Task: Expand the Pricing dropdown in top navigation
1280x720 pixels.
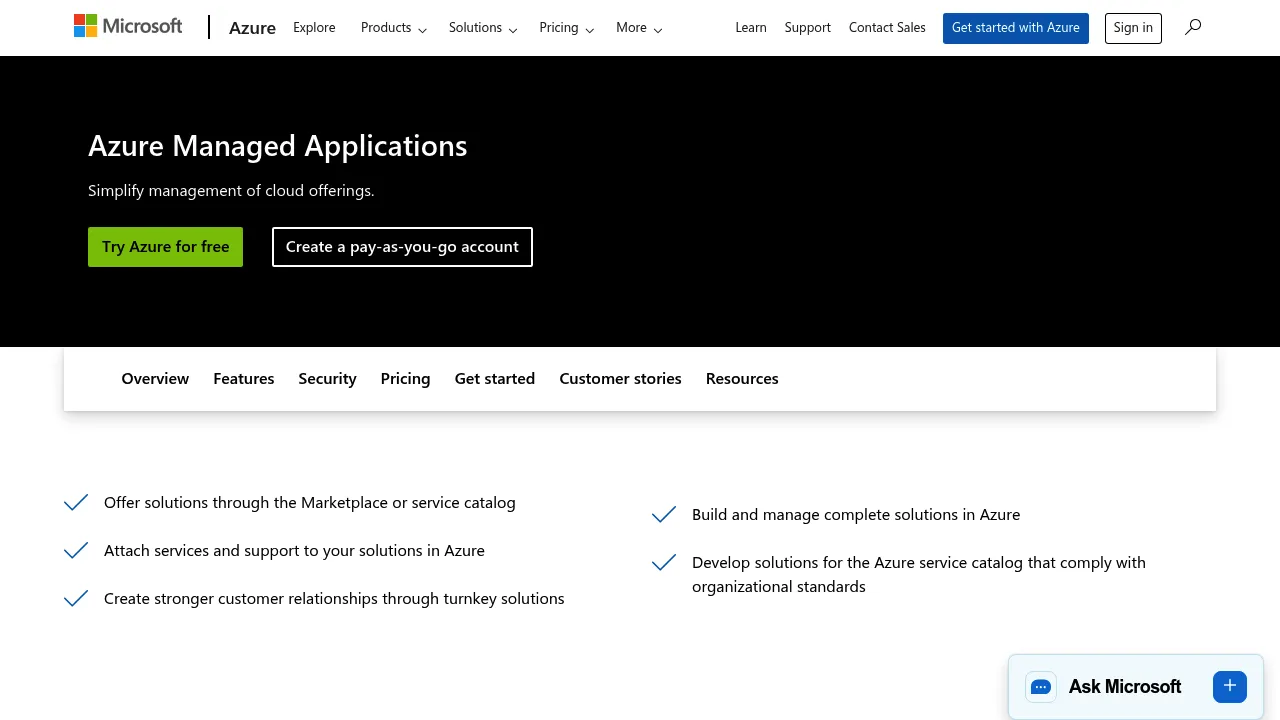Action: pyautogui.click(x=567, y=28)
